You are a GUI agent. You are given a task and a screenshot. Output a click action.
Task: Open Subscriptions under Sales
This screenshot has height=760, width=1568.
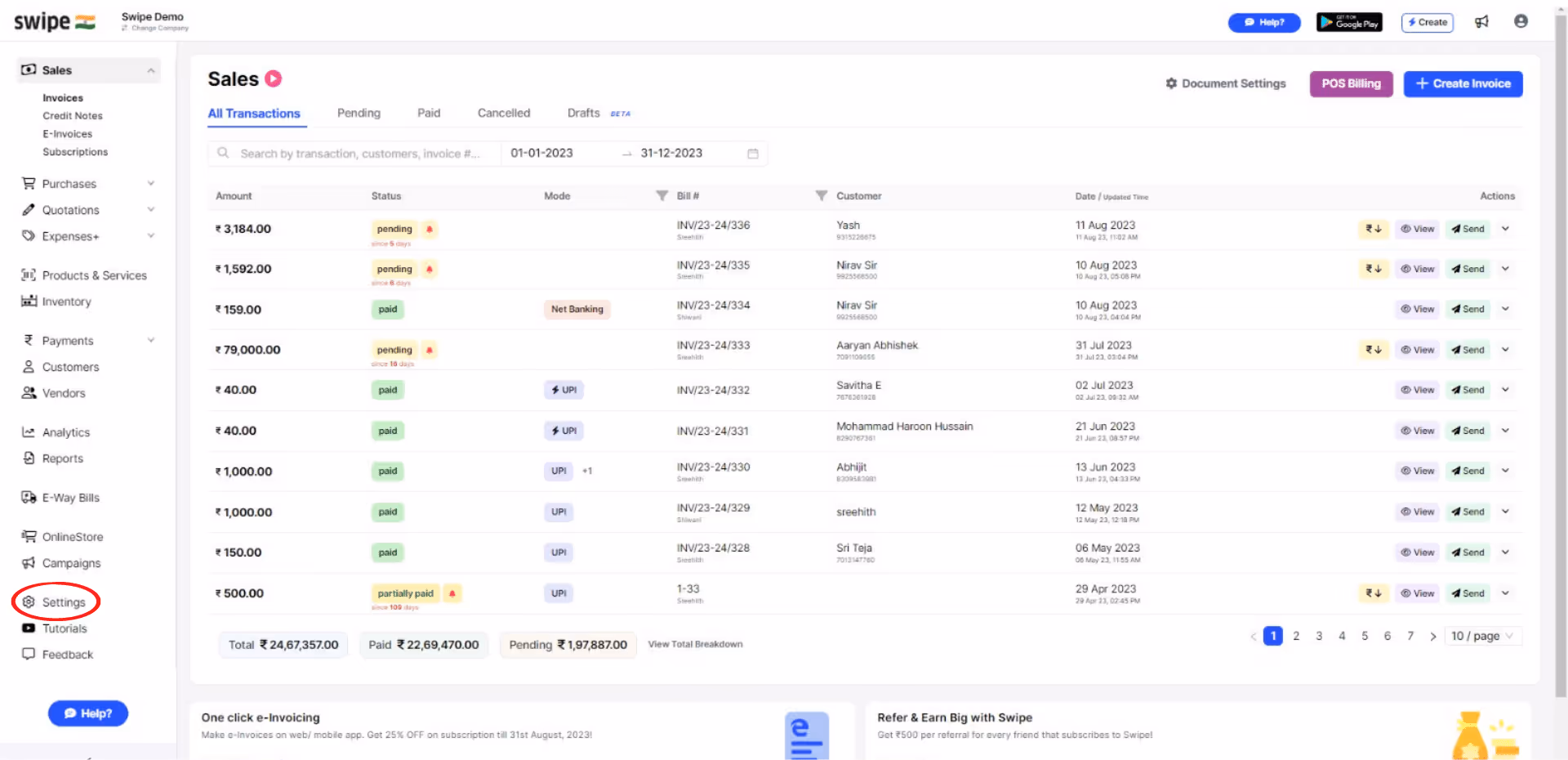75,152
